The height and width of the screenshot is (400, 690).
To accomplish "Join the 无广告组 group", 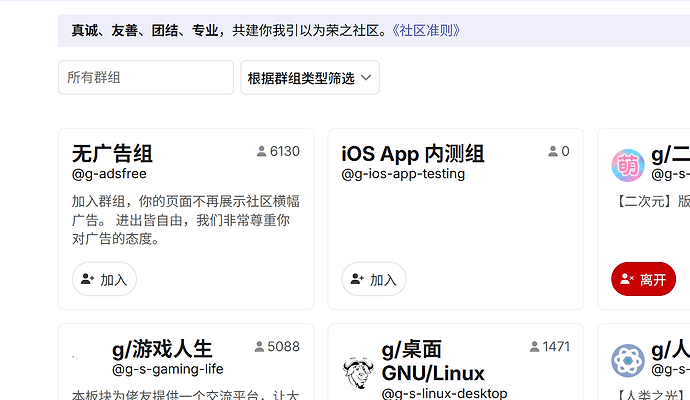I will (x=104, y=279).
